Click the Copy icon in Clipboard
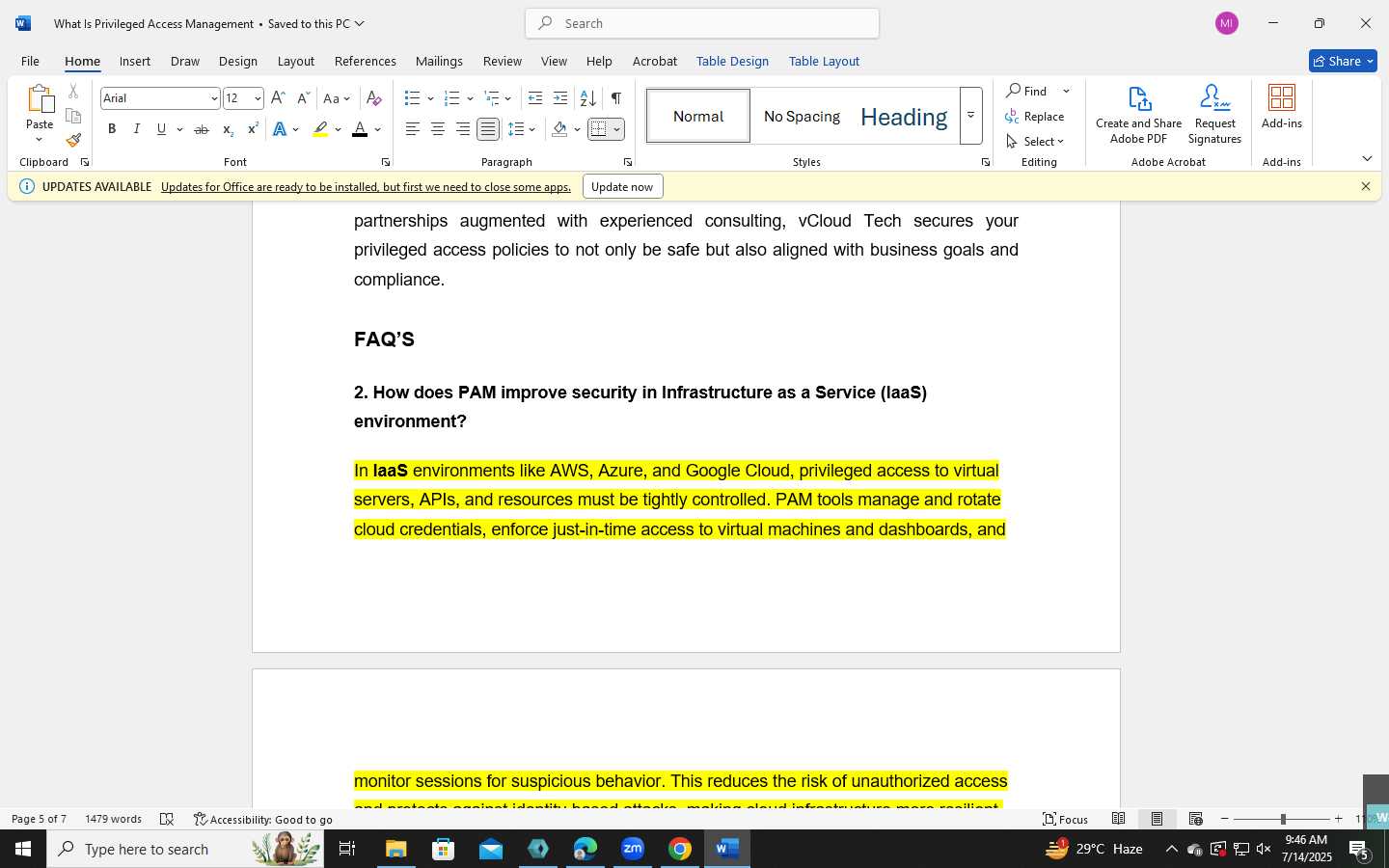The image size is (1389, 868). (73, 116)
